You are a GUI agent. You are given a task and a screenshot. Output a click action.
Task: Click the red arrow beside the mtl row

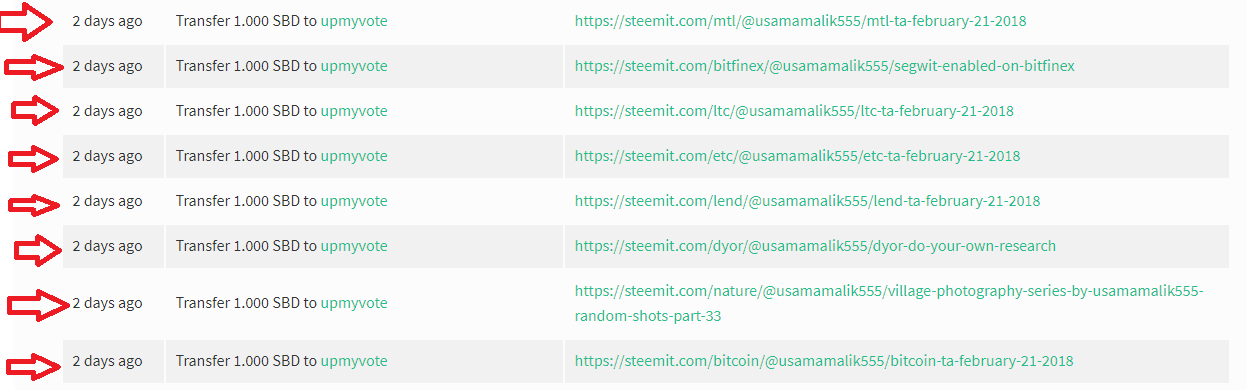[x=27, y=20]
